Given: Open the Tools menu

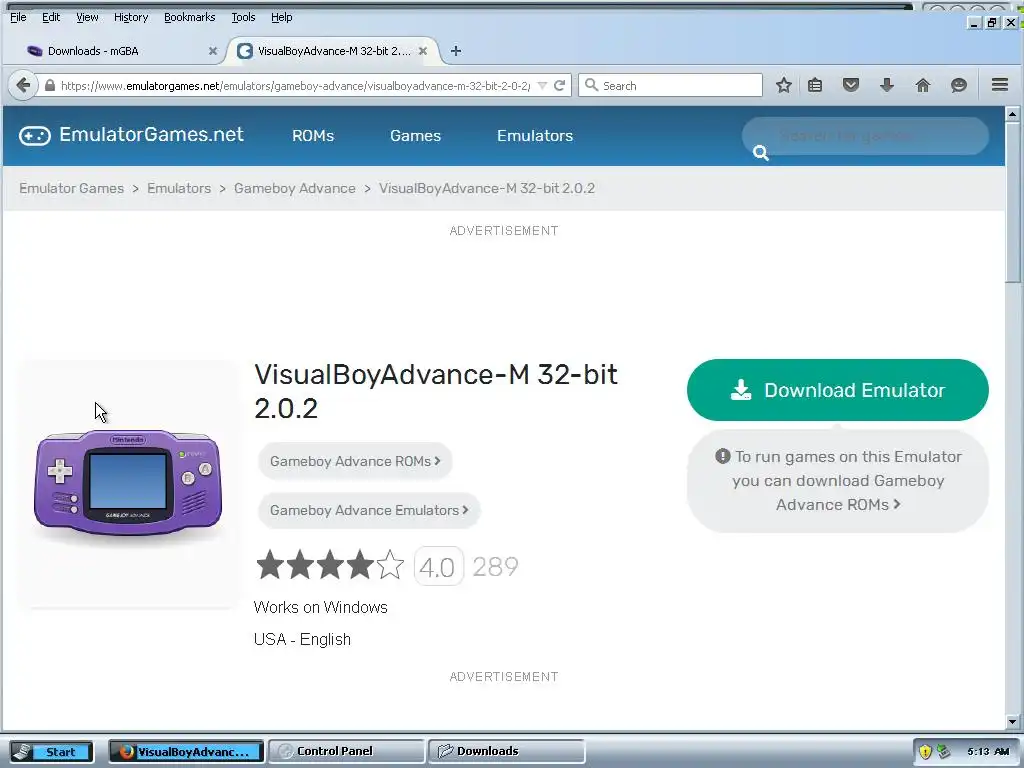Looking at the screenshot, I should pos(243,17).
